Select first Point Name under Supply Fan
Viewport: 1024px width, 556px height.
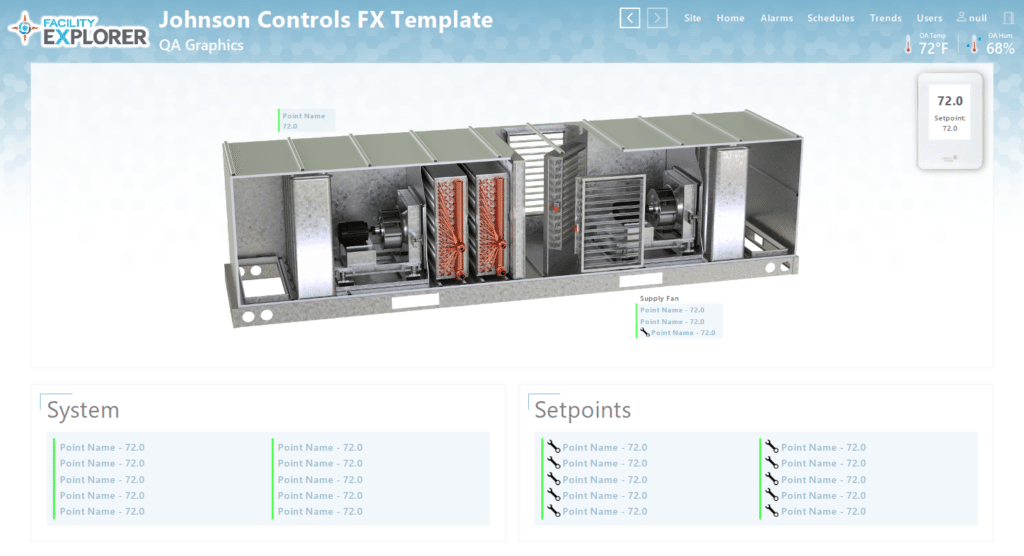[x=672, y=310]
